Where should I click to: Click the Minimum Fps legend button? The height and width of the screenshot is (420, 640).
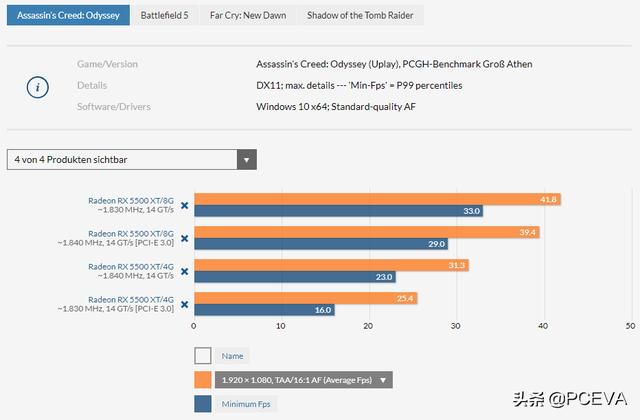click(246, 404)
